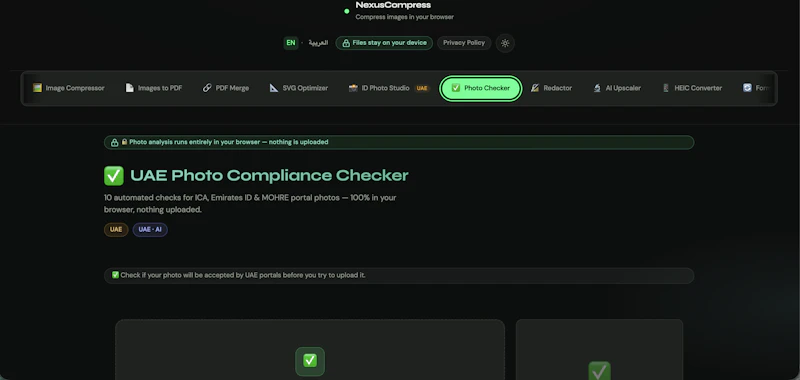Open the Image Compressor tab
The width and height of the screenshot is (800, 380).
click(68, 88)
